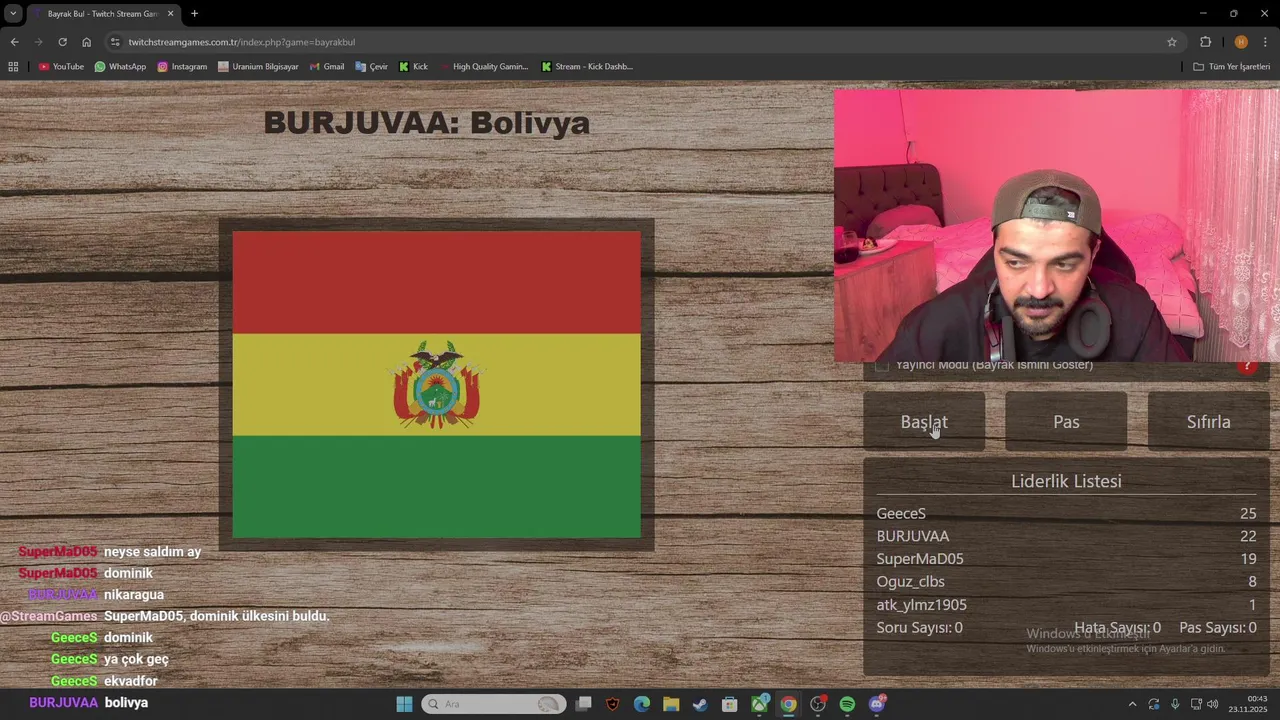Click the Liderlik Listesi heading
Viewport: 1280px width, 720px height.
coord(1066,481)
